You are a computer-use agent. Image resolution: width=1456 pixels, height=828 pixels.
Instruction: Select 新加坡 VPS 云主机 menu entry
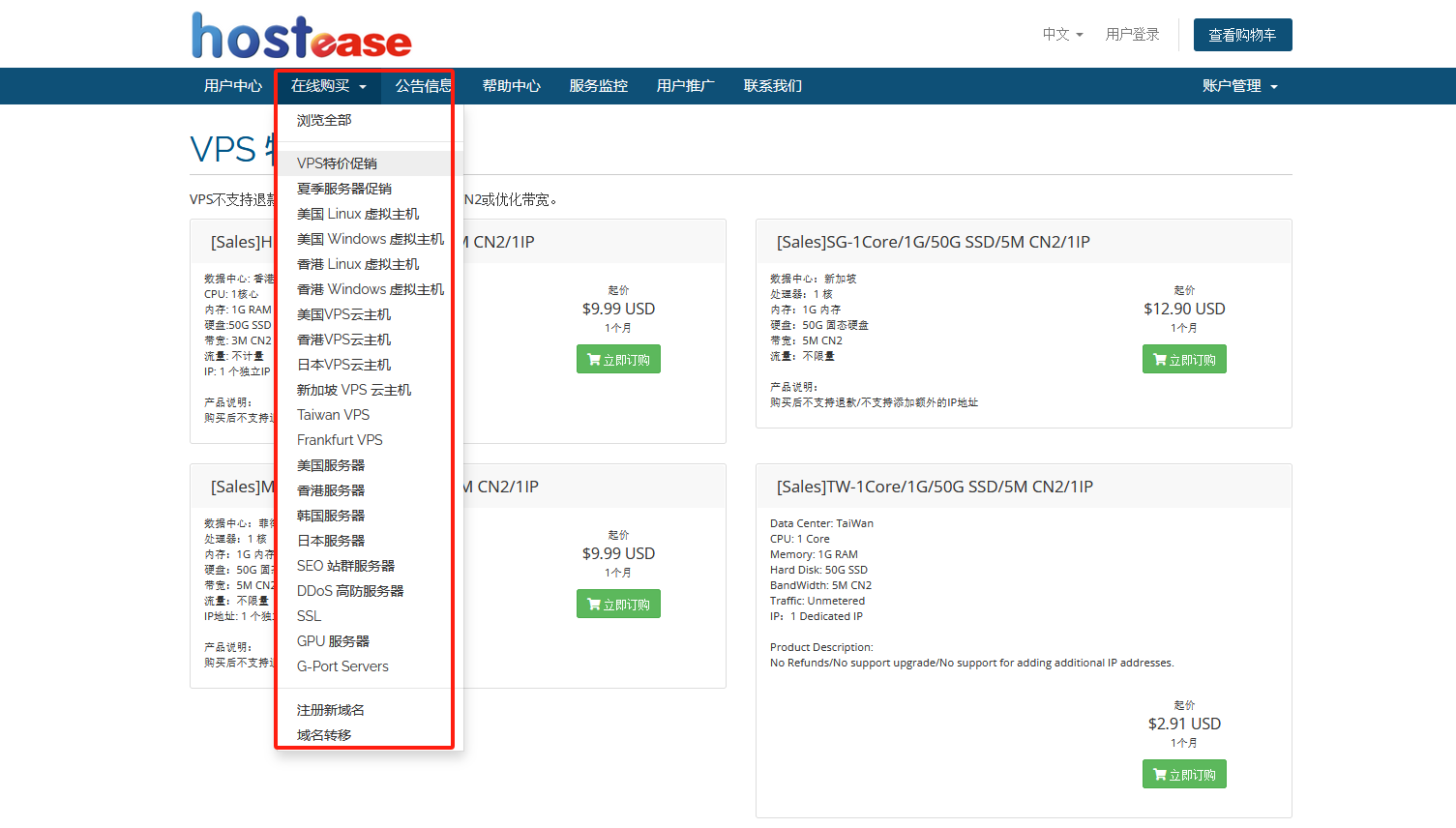pyautogui.click(x=370, y=390)
